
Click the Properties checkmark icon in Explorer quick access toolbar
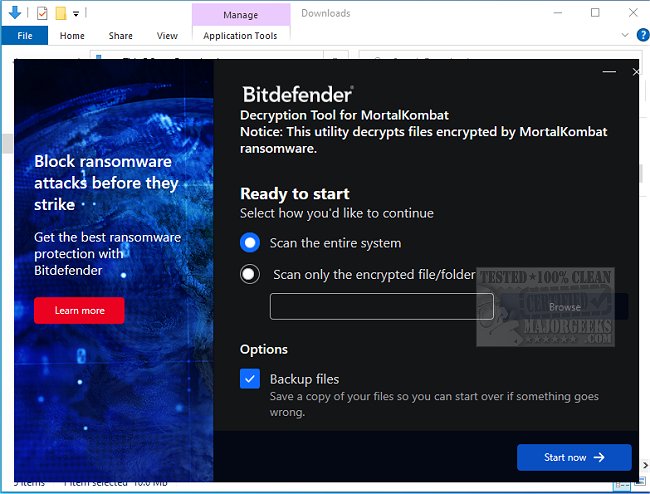coord(42,13)
